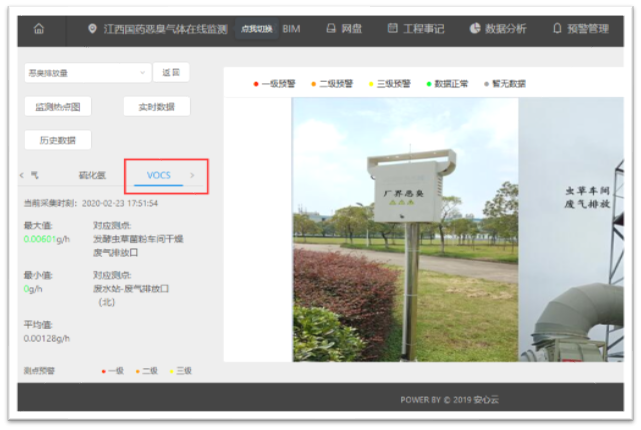Click the 数据正常 green legend item

[447, 84]
